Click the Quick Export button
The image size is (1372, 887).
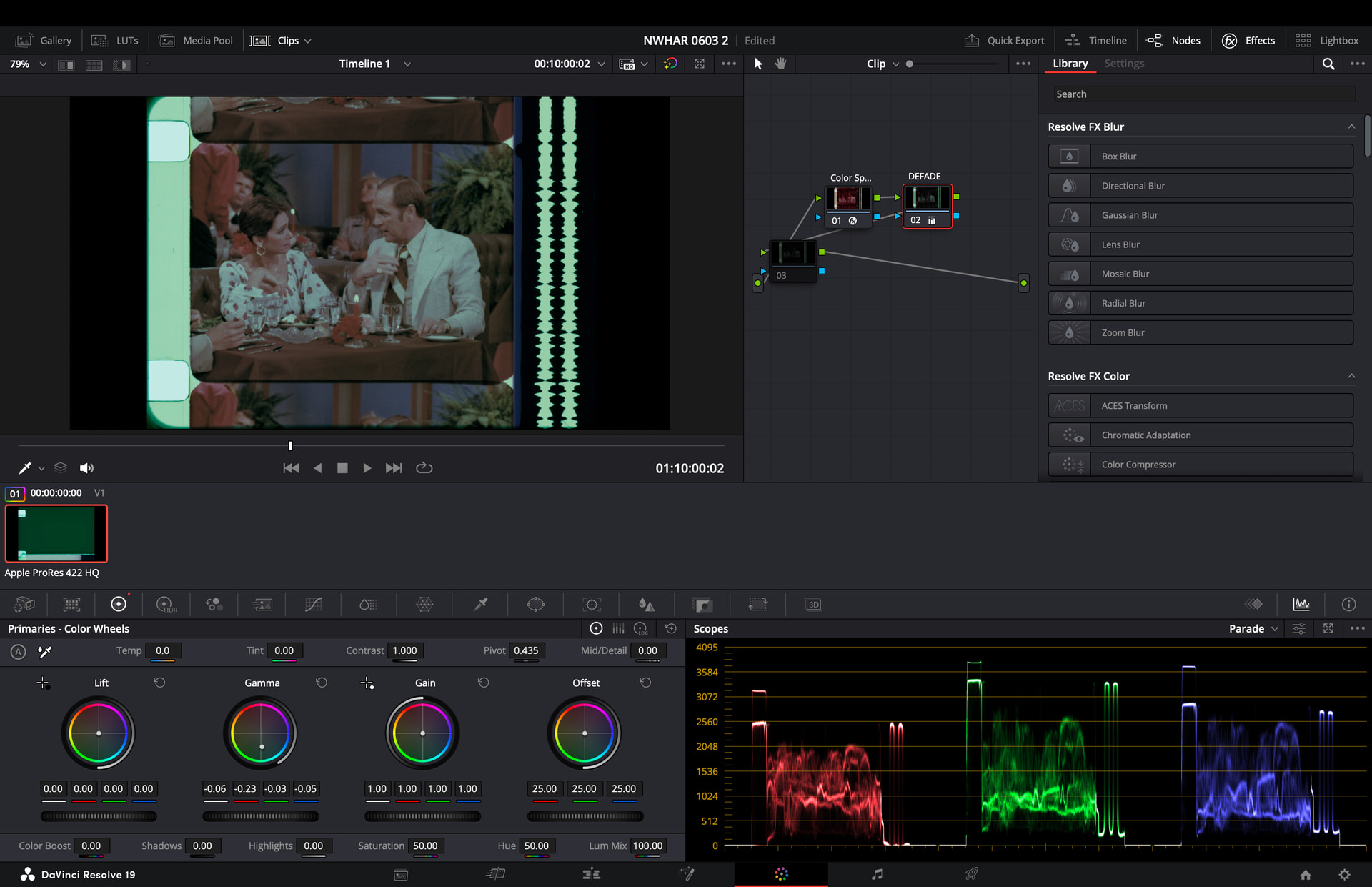[x=1004, y=41]
